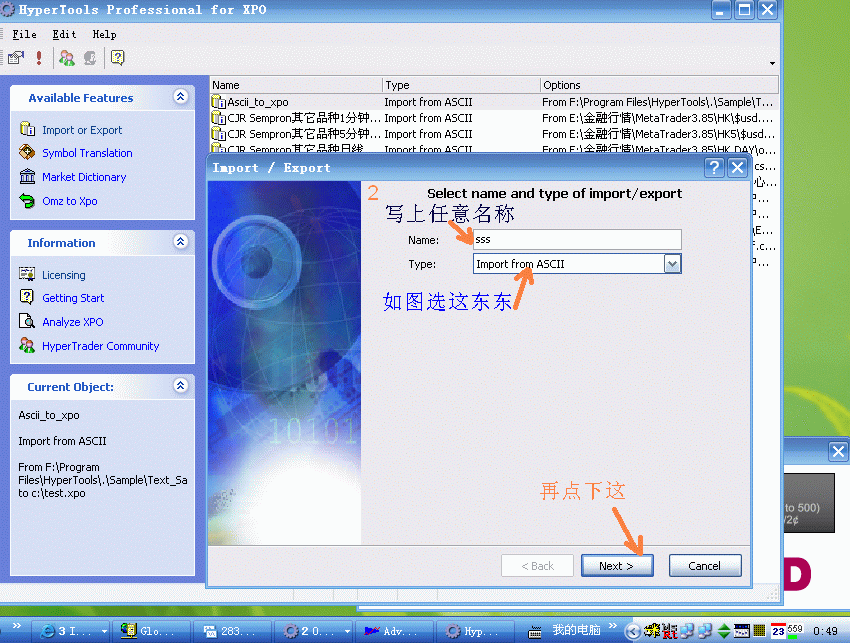Viewport: 850px width, 643px height.
Task: Click the Analyze XPO magnifier icon
Action: (27, 321)
